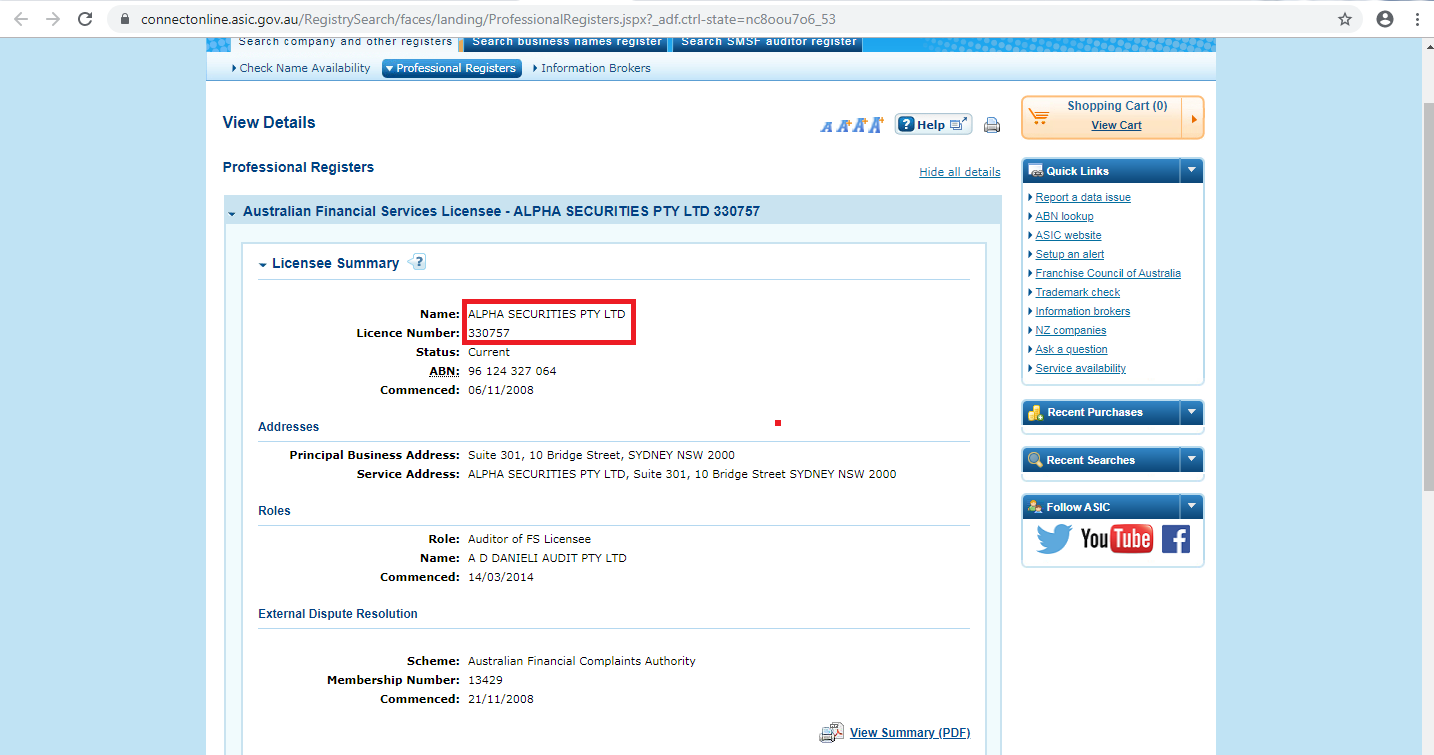Image resolution: width=1434 pixels, height=755 pixels.
Task: Click the site lock icon
Action: coord(125,19)
